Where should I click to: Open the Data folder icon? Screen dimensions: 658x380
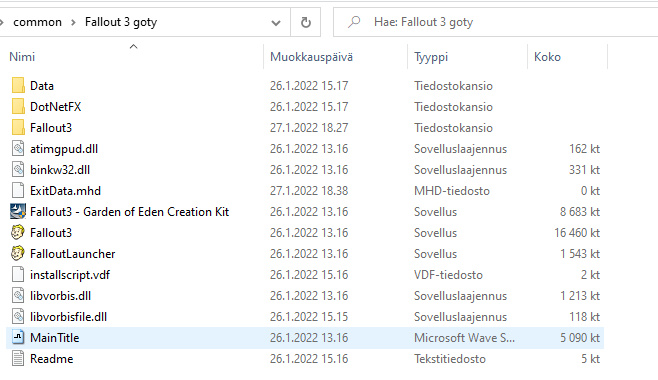18,86
